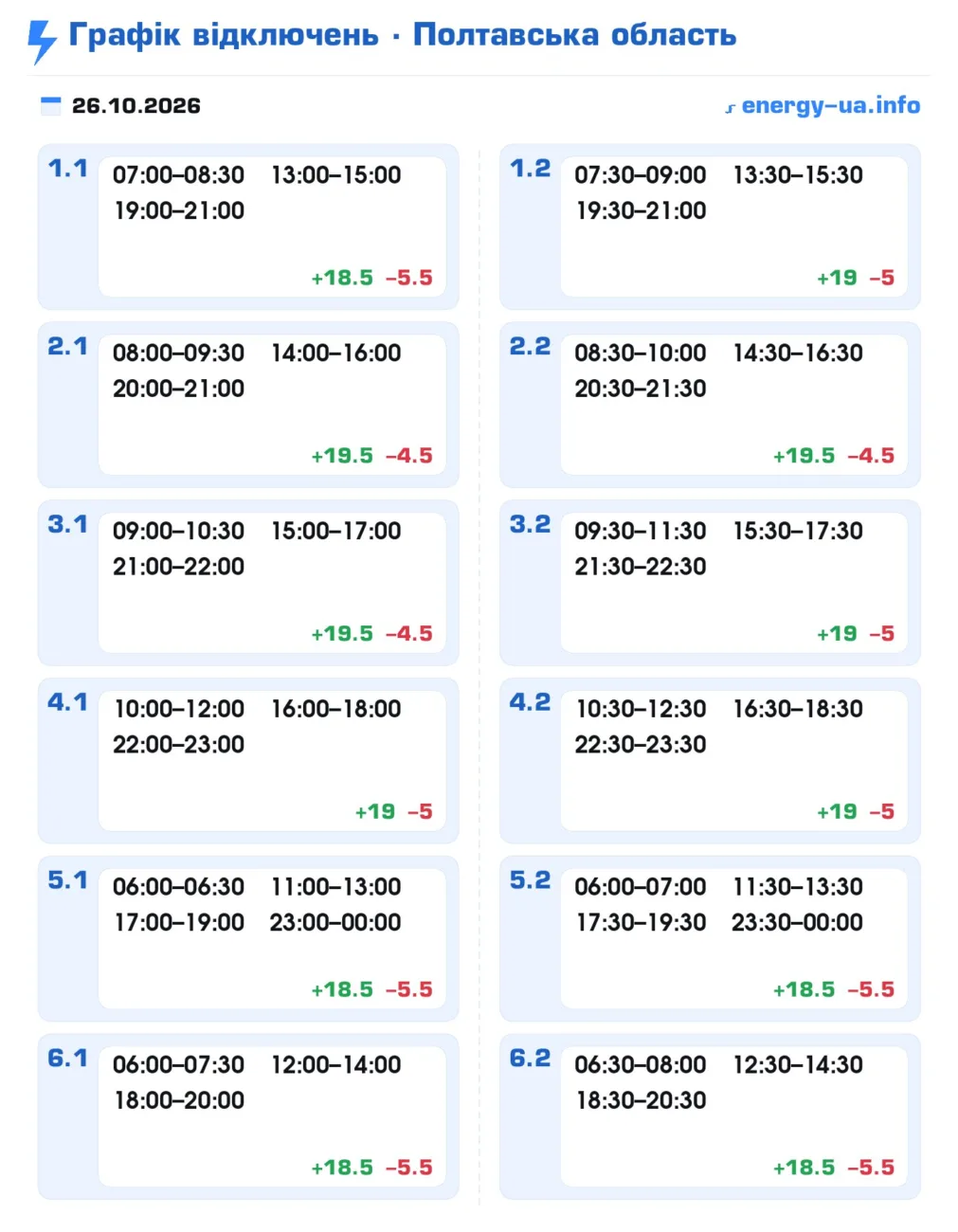This screenshot has height=1232, width=958.
Task: Select queue 3.2 label
Action: [530, 525]
